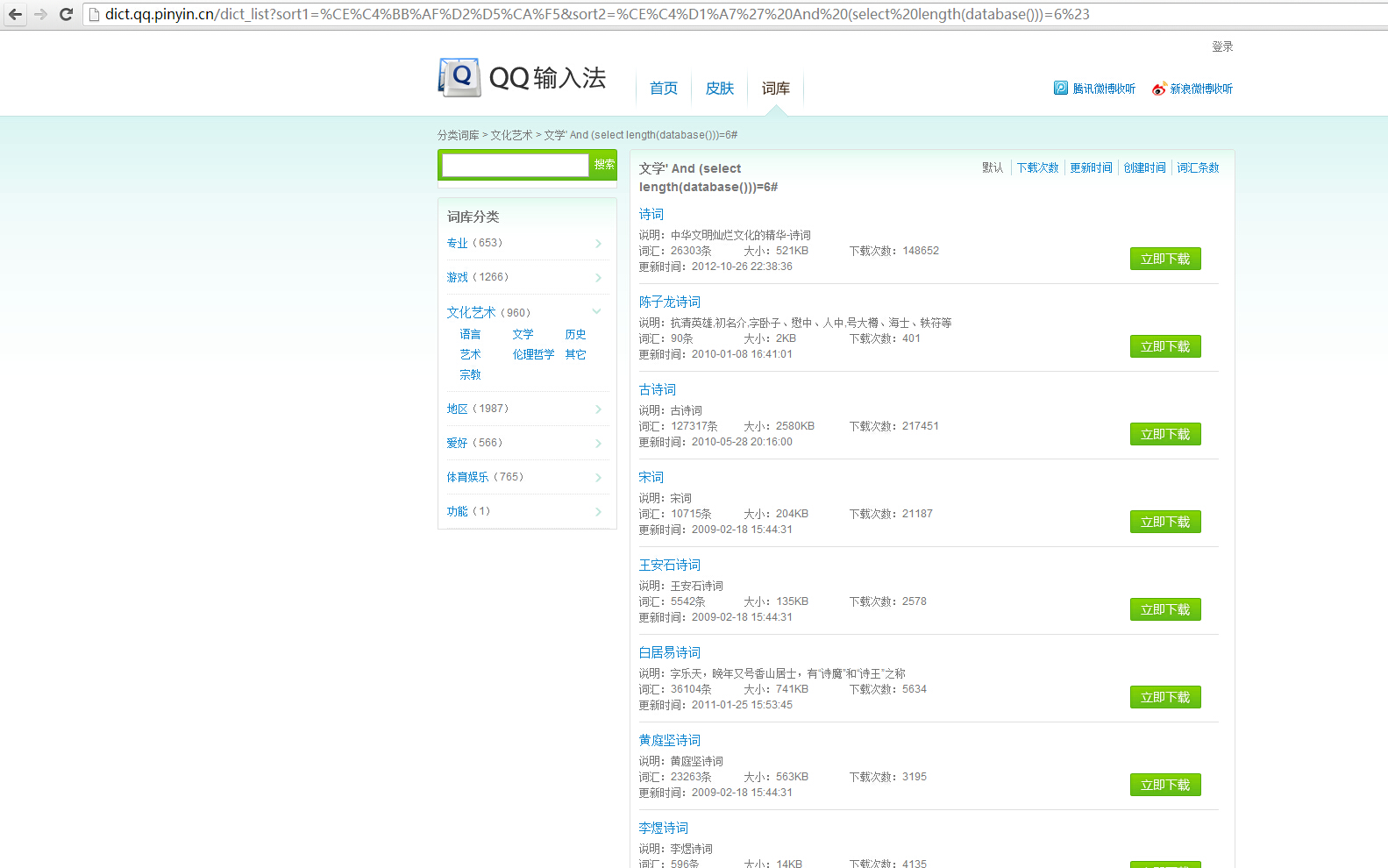Image resolution: width=1388 pixels, height=868 pixels.
Task: Click the 腾讯微博 icon
Action: click(1061, 89)
